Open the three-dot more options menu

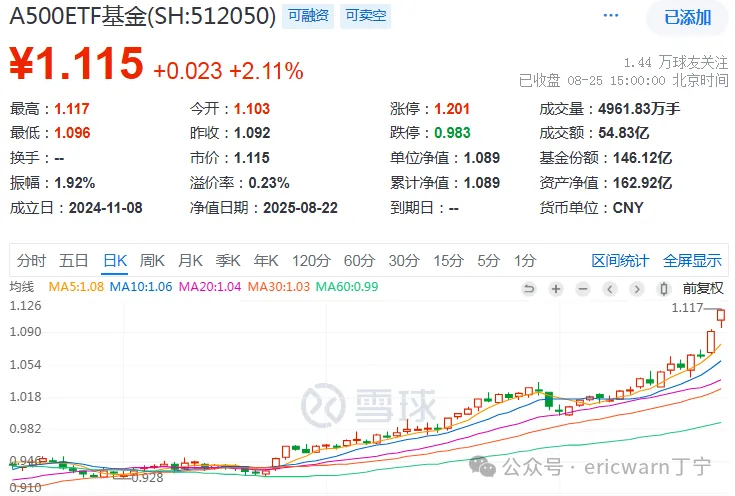pos(610,15)
